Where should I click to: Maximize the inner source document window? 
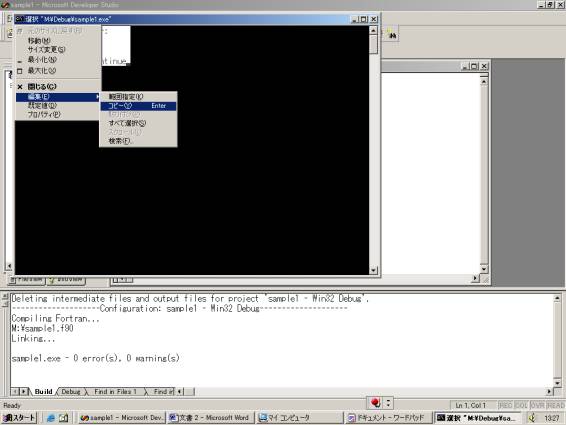[x=474, y=66]
